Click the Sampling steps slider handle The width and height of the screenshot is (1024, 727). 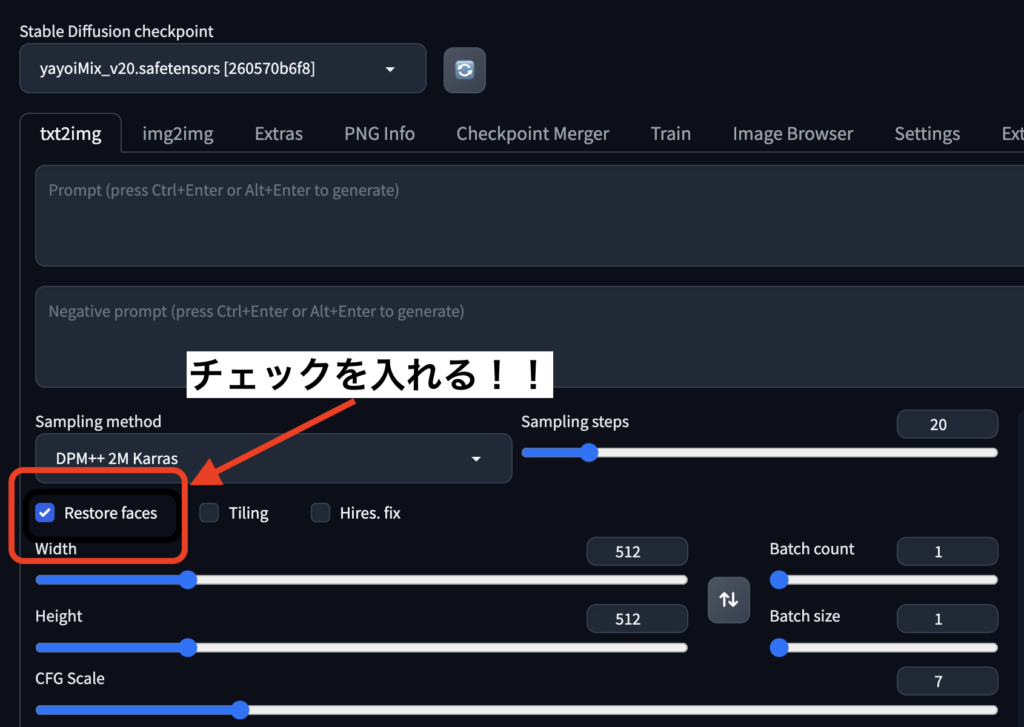(x=588, y=452)
